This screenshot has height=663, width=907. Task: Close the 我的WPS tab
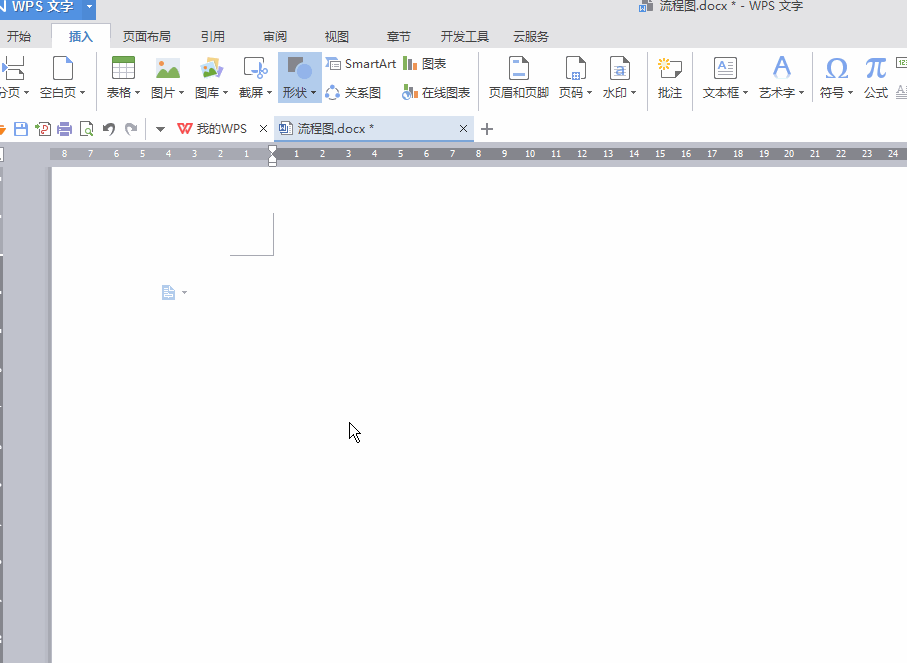(x=263, y=128)
